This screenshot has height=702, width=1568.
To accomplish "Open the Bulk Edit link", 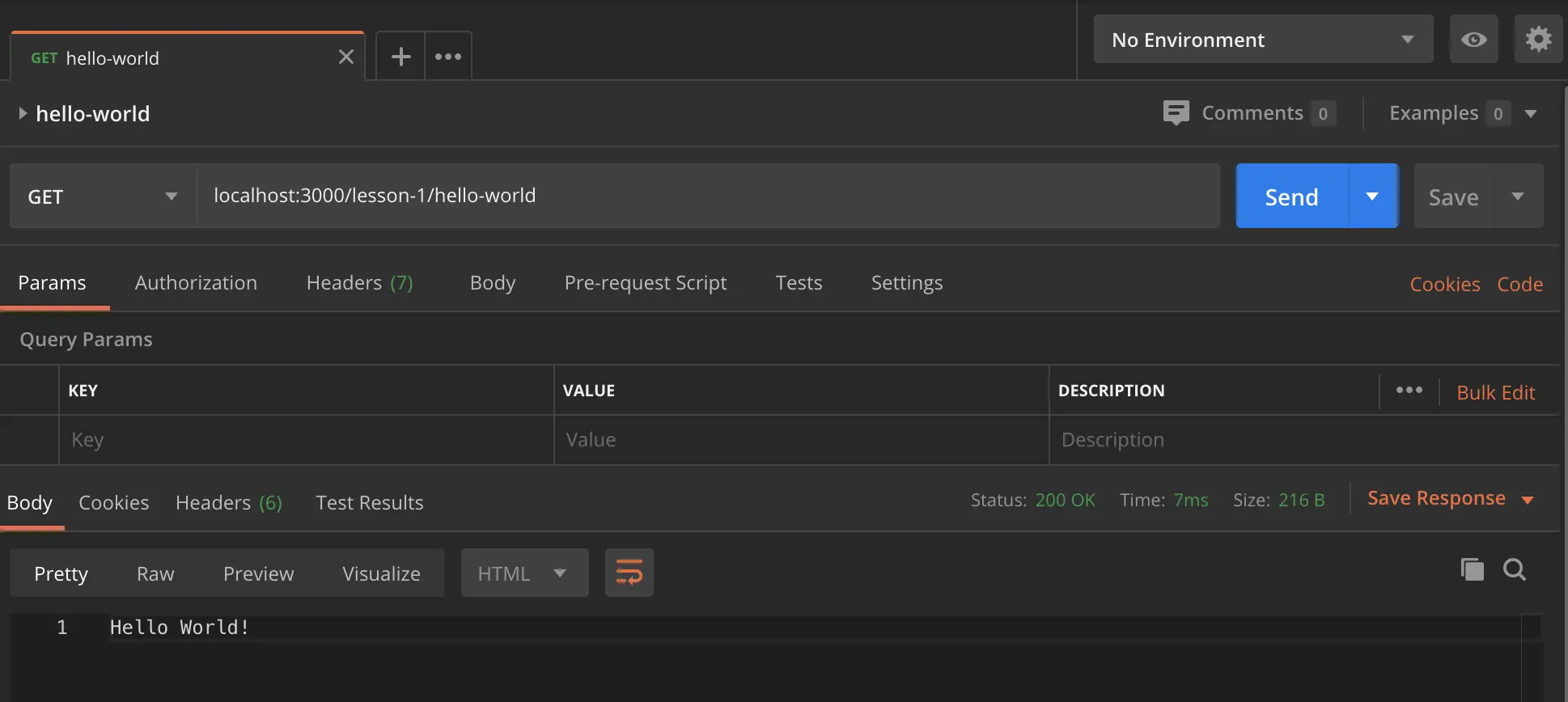I will [x=1495, y=393].
